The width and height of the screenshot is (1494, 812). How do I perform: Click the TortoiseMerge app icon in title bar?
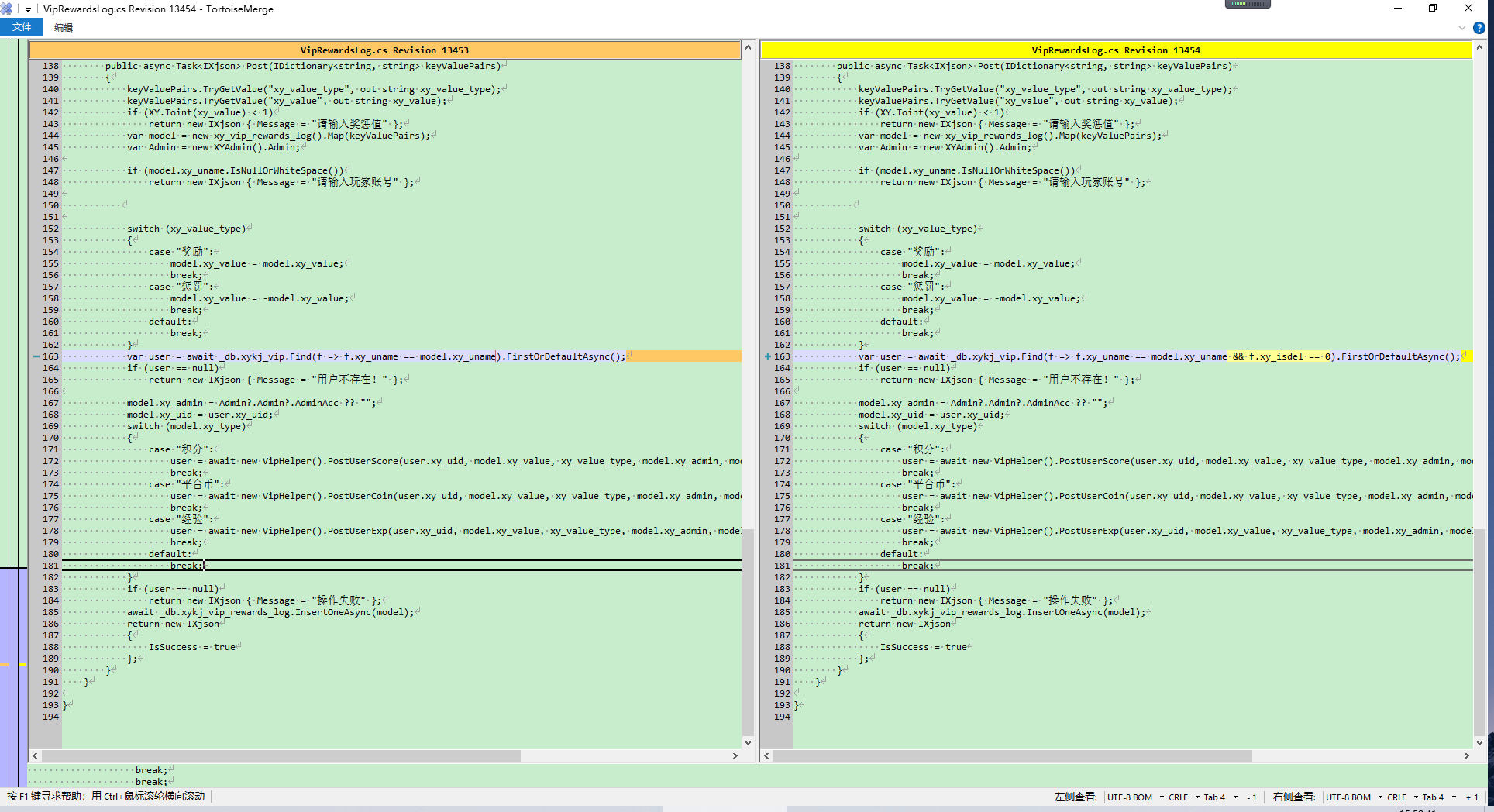(7, 9)
